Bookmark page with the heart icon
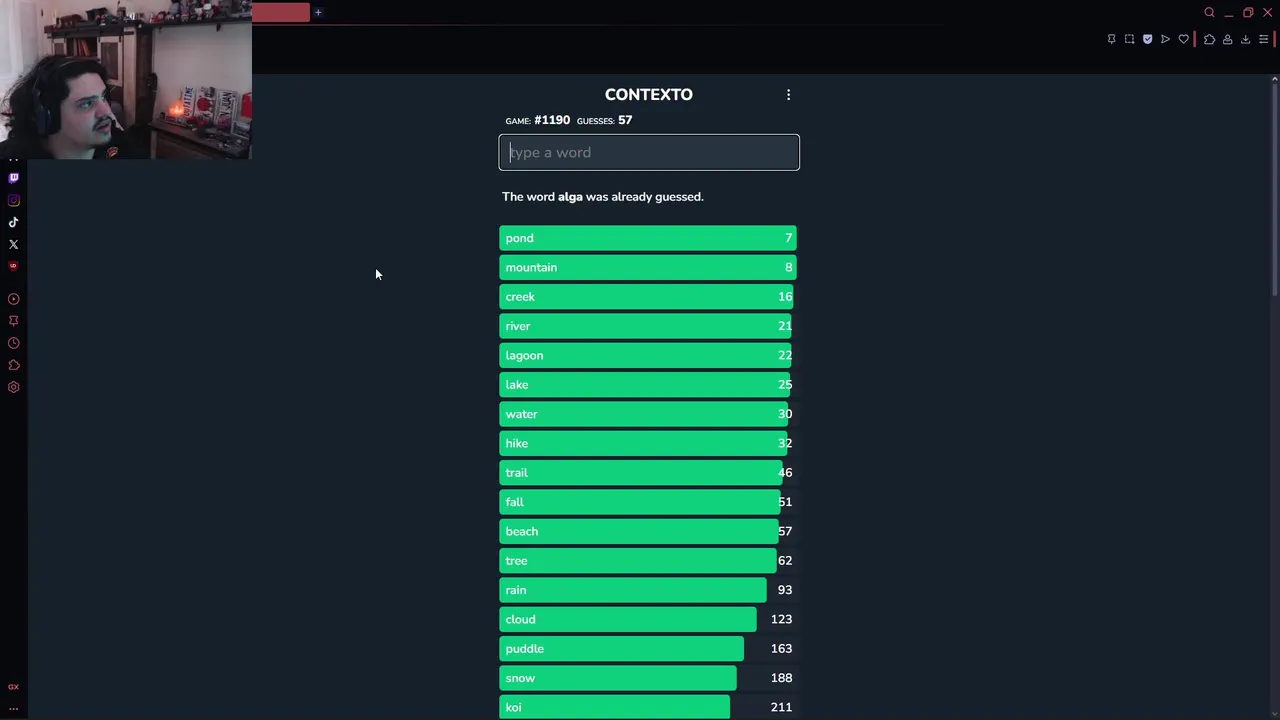 click(1184, 39)
